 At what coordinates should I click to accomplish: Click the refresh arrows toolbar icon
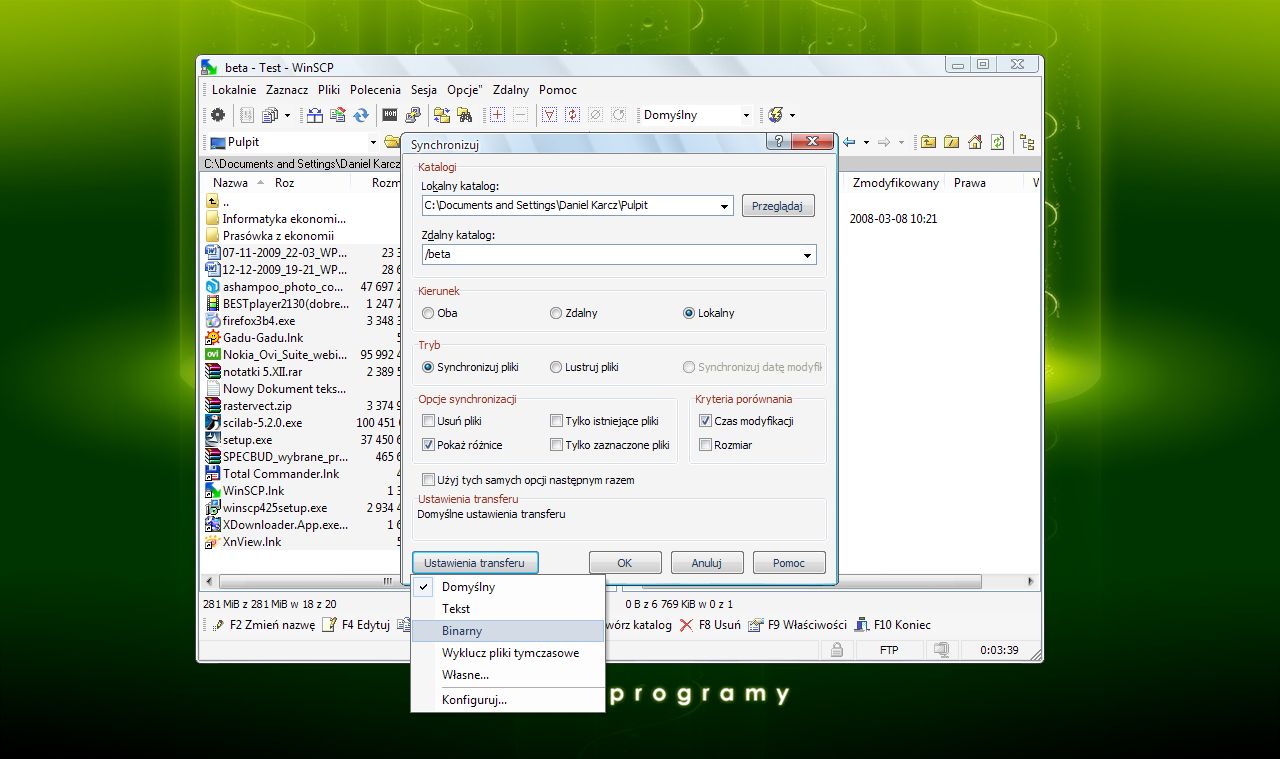click(361, 115)
